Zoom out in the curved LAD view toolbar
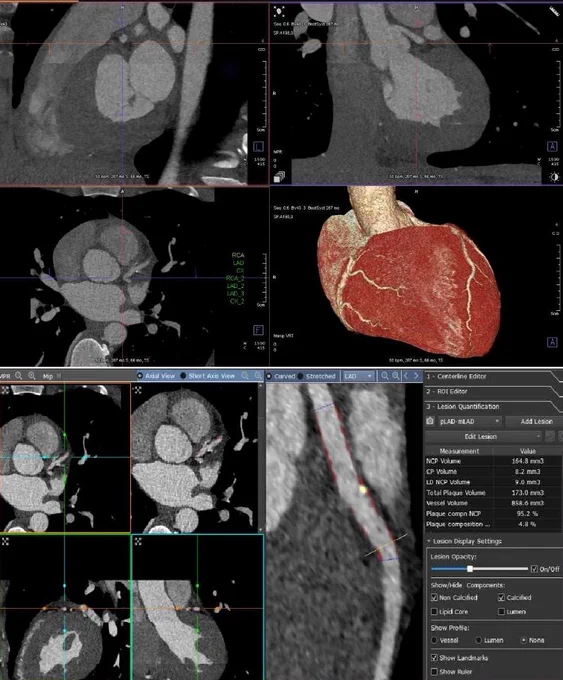 coord(385,376)
